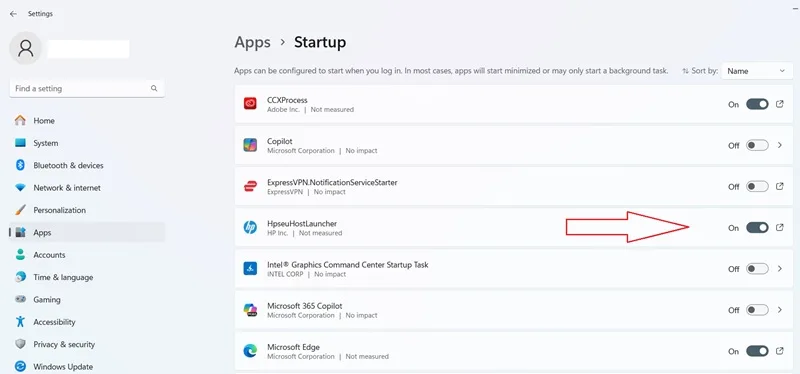Open the Sort by Name dropdown
Image resolution: width=800 pixels, height=374 pixels.
point(757,71)
